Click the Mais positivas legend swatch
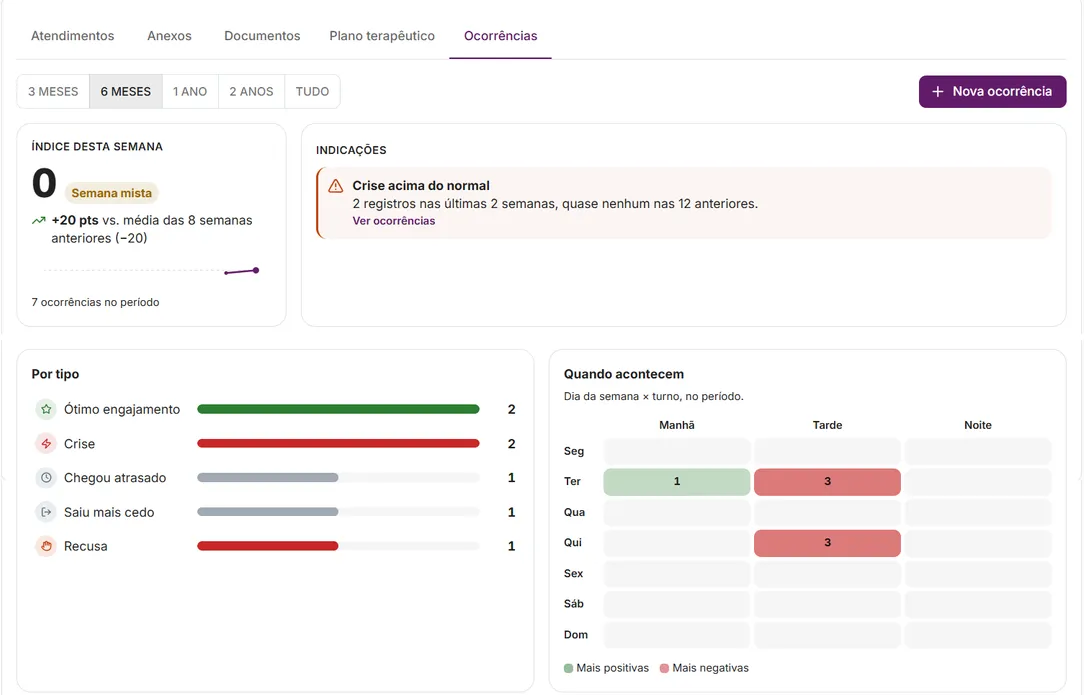 [568, 668]
